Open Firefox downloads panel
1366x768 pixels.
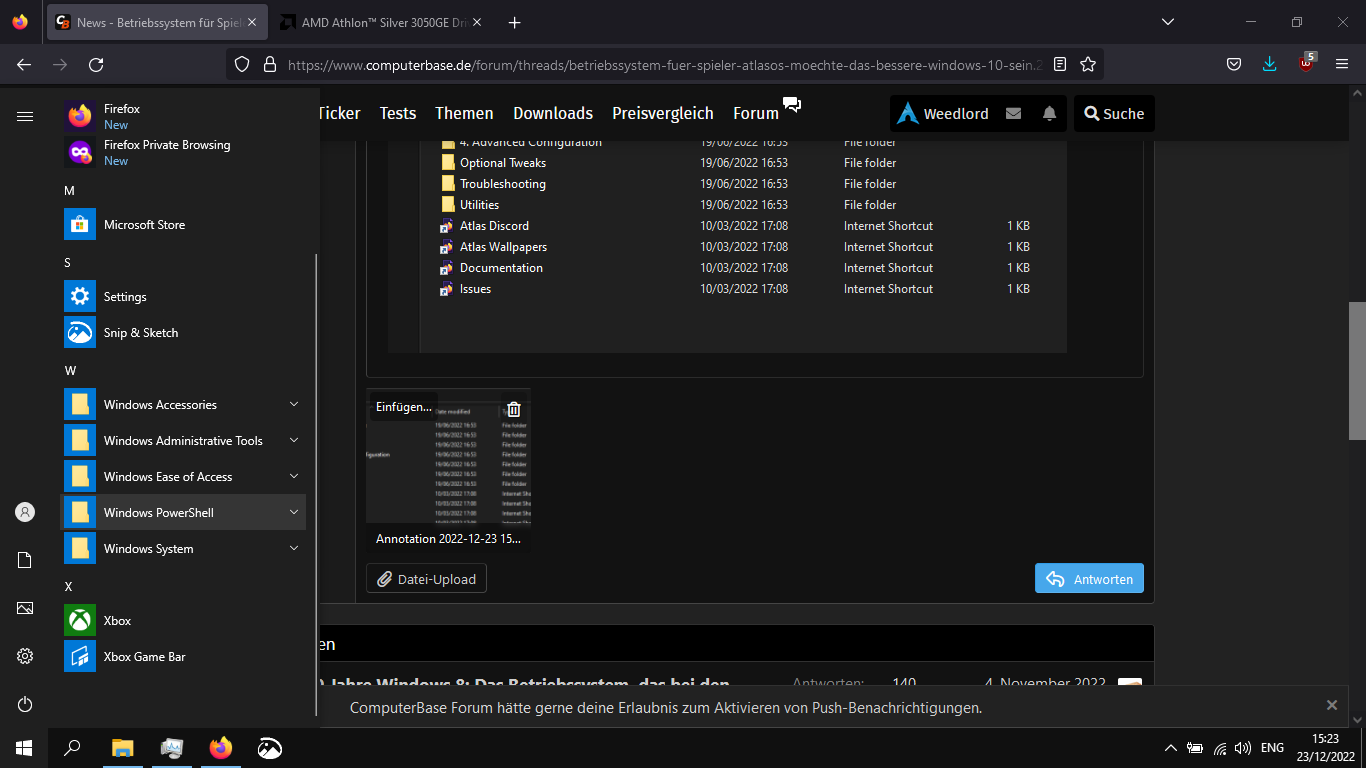tap(1270, 64)
